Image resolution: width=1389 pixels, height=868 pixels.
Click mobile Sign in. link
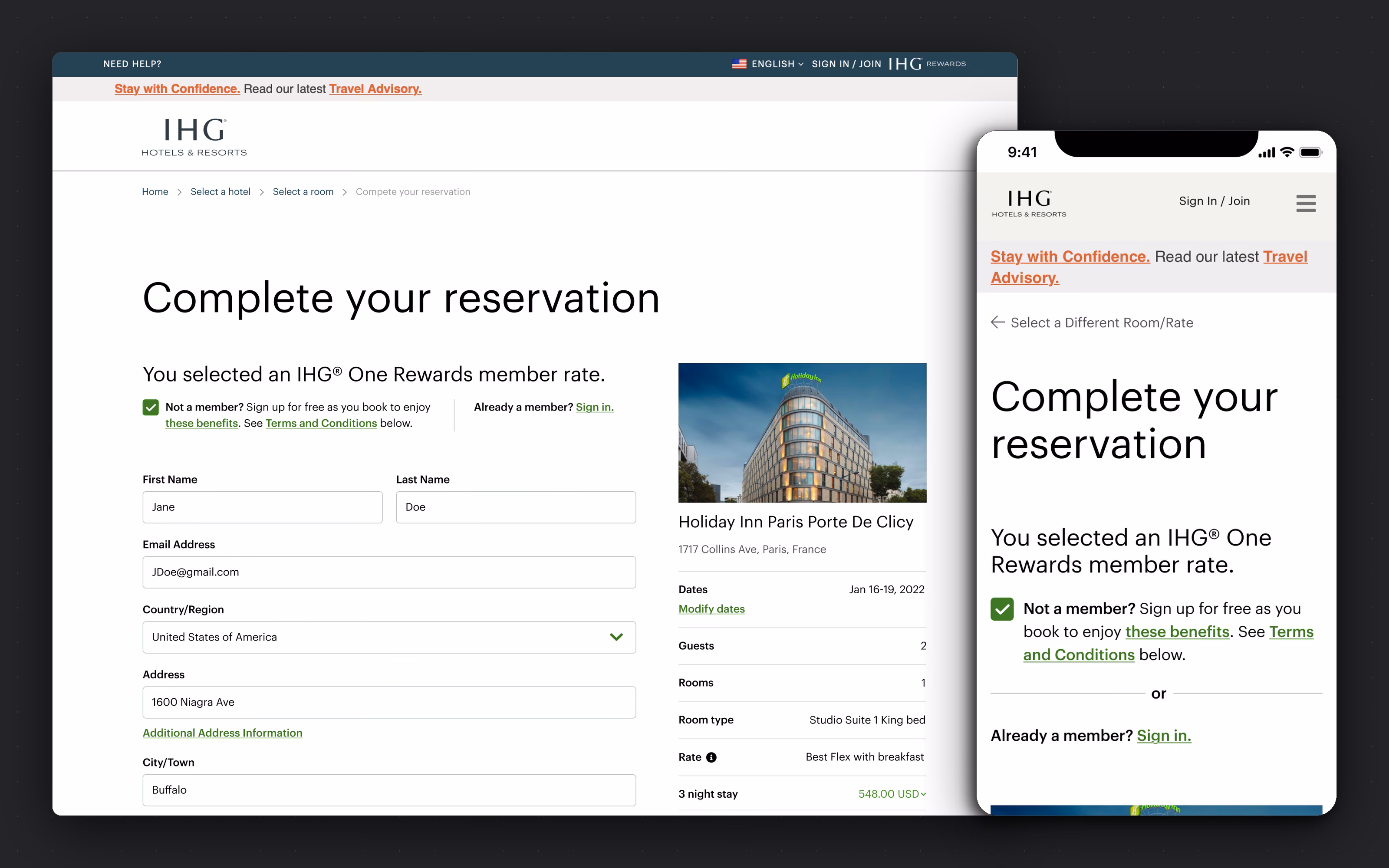pos(1164,736)
